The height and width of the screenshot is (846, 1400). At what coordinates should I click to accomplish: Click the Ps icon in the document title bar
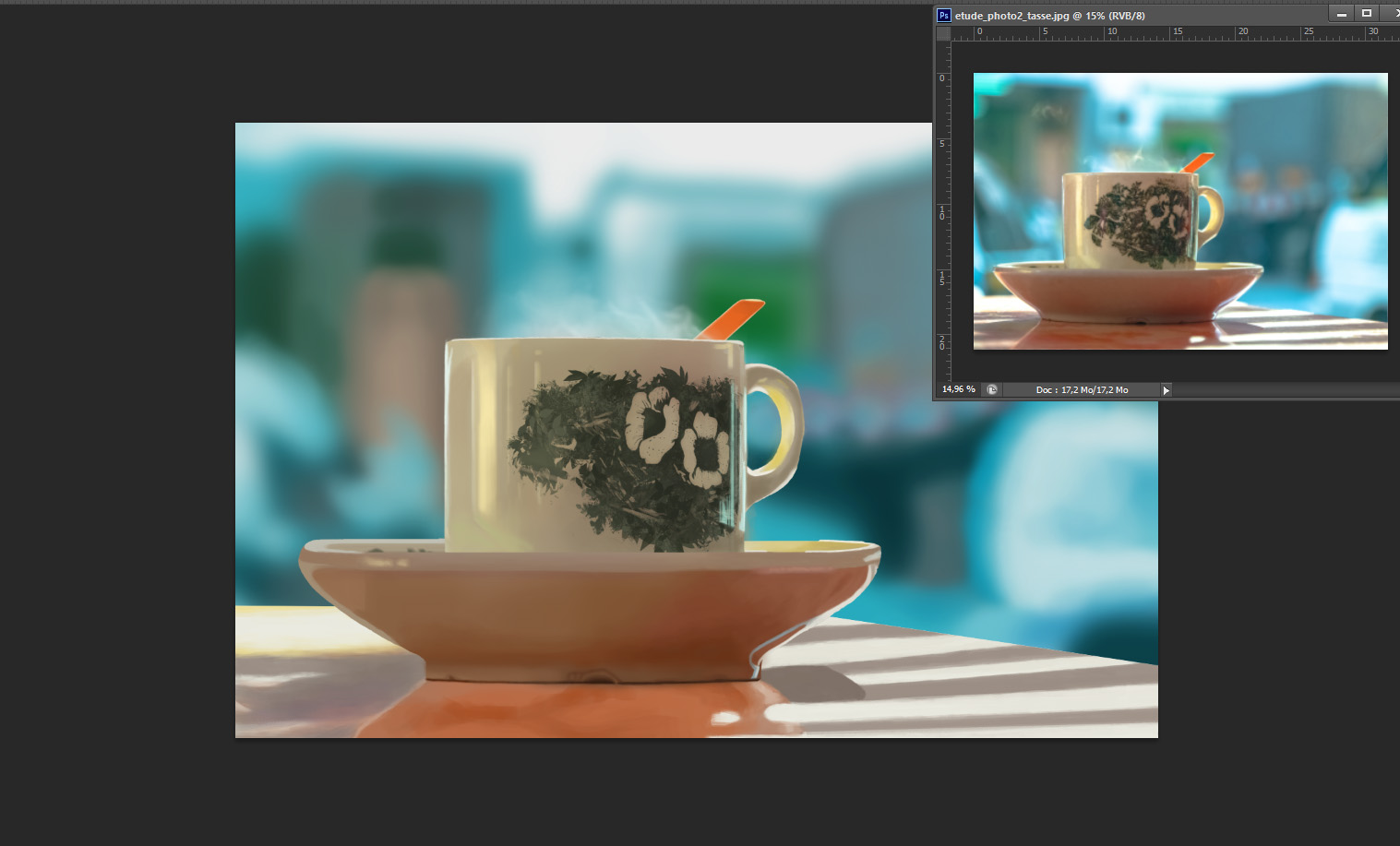pos(944,15)
